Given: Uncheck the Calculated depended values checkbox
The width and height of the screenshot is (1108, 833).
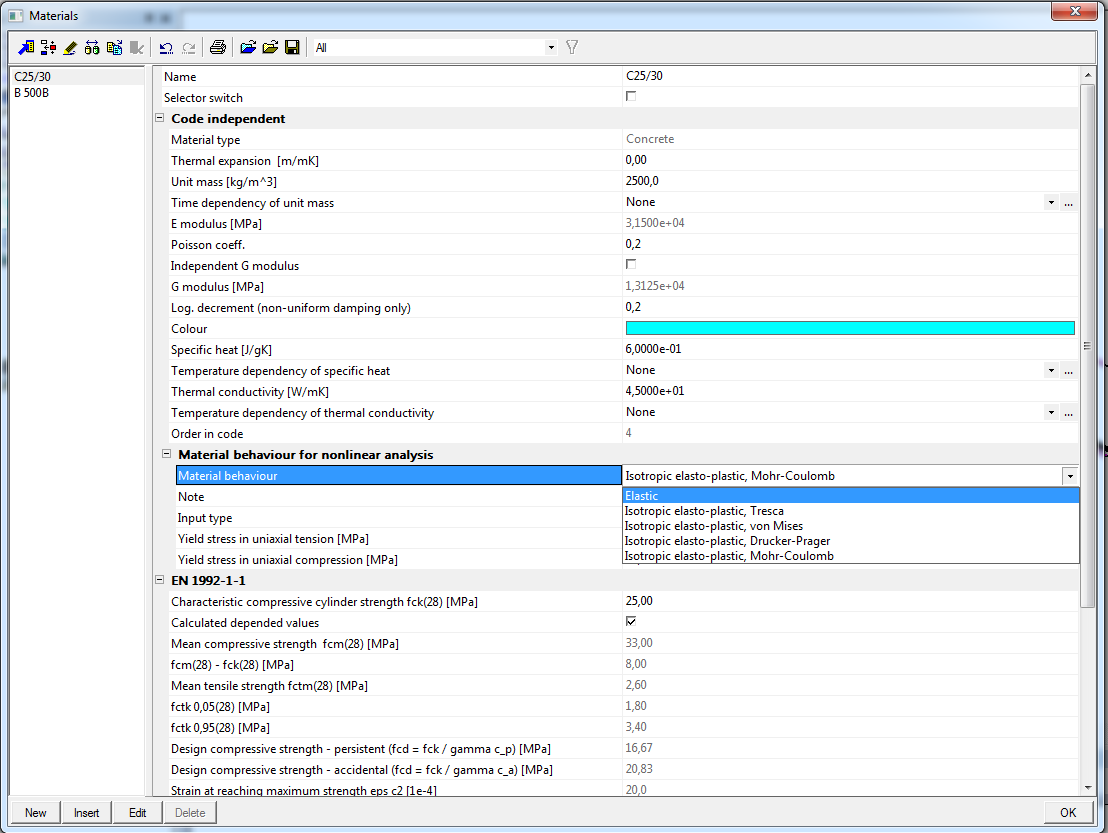Looking at the screenshot, I should point(631,622).
